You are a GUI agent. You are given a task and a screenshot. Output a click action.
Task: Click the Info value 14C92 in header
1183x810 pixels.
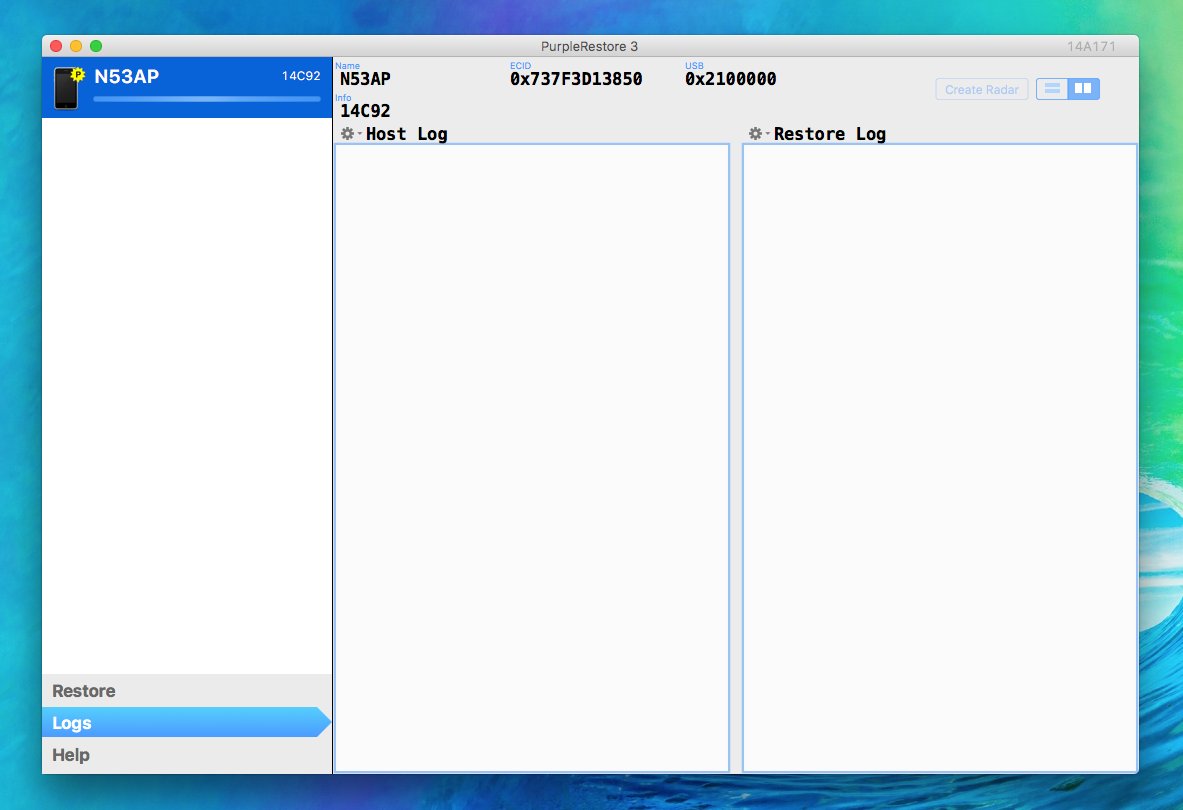pos(365,111)
